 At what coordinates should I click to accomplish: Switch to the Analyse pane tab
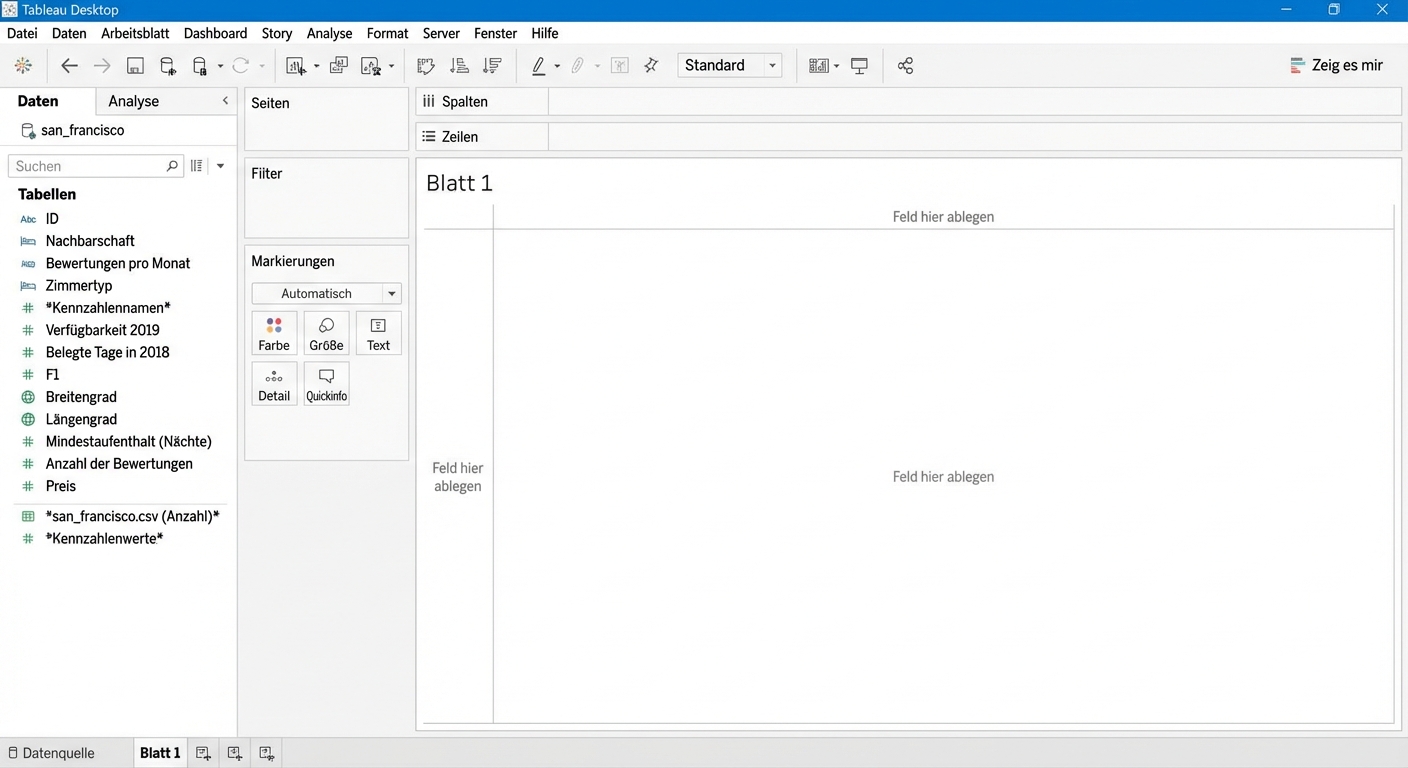(x=133, y=101)
